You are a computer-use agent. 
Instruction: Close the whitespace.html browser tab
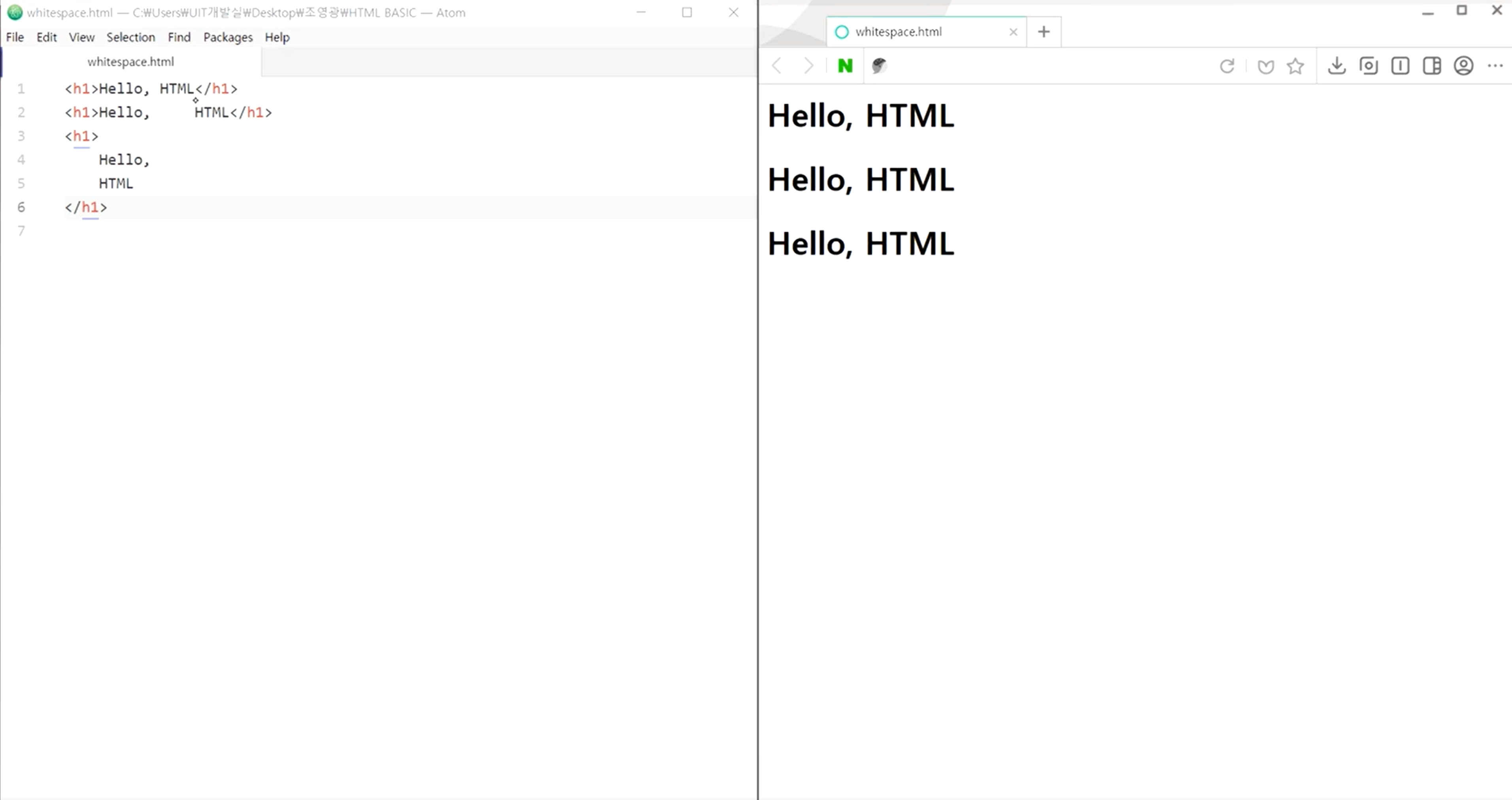click(x=1012, y=32)
